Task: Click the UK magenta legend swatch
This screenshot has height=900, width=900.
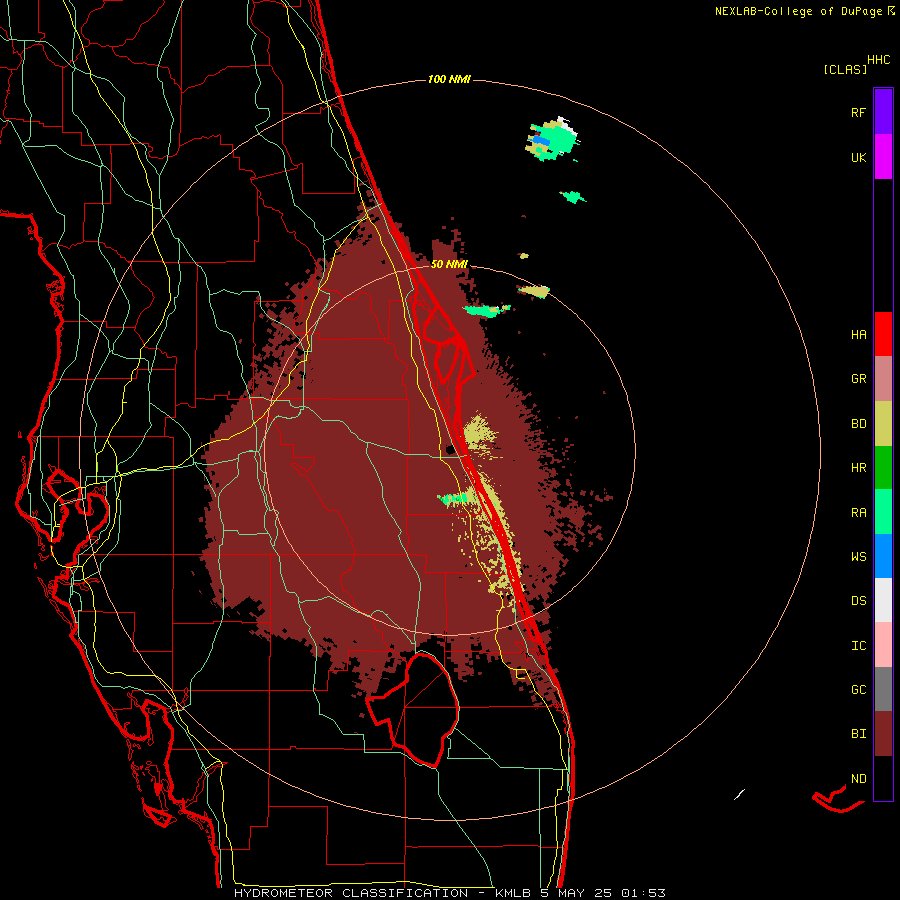Action: [x=883, y=157]
